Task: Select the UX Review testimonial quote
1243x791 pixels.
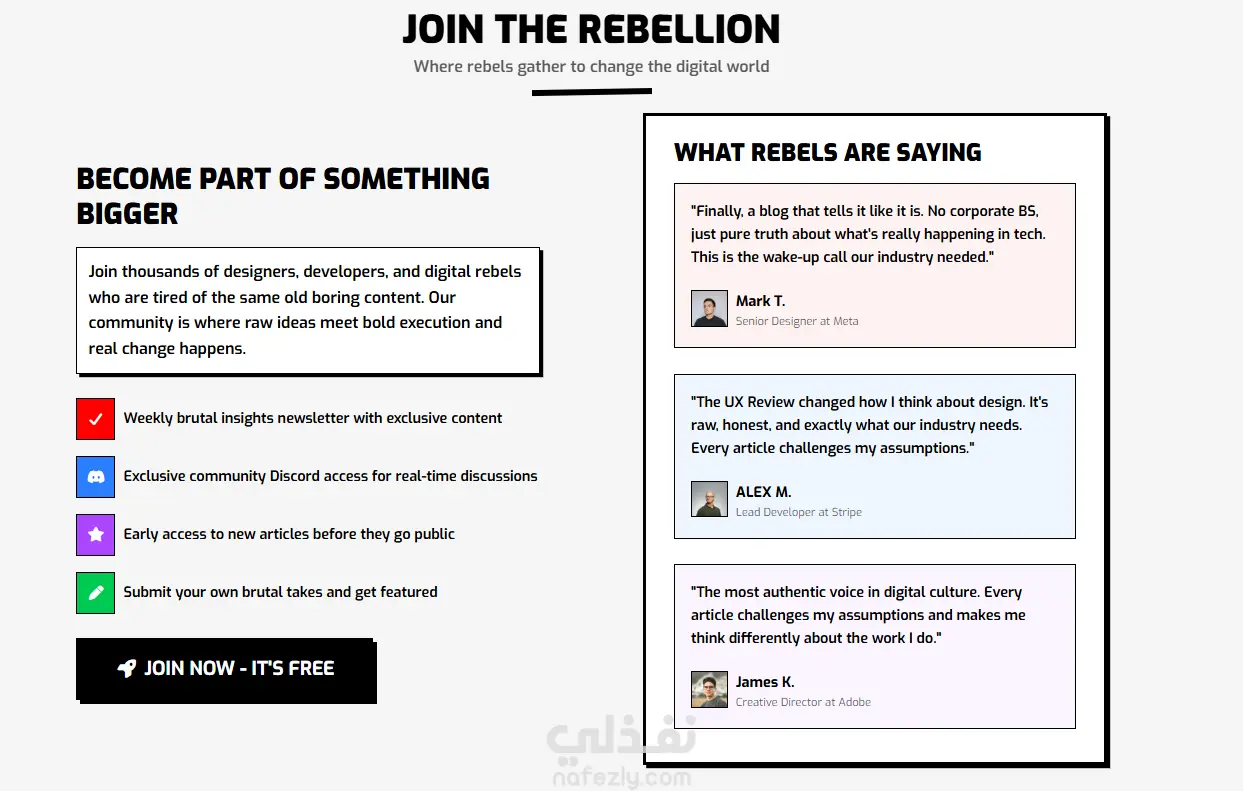Action: tap(869, 425)
